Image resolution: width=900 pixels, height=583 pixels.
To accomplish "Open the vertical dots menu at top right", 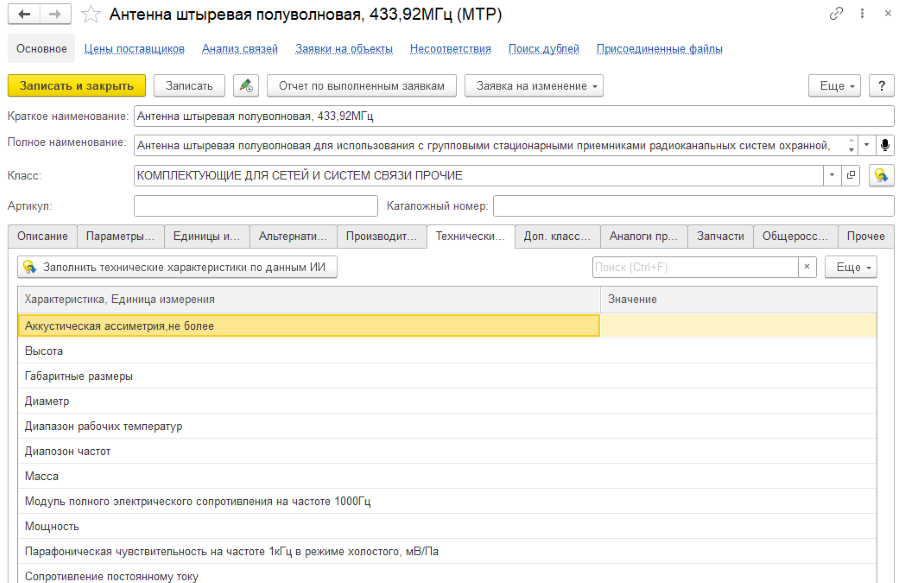I will coord(864,14).
